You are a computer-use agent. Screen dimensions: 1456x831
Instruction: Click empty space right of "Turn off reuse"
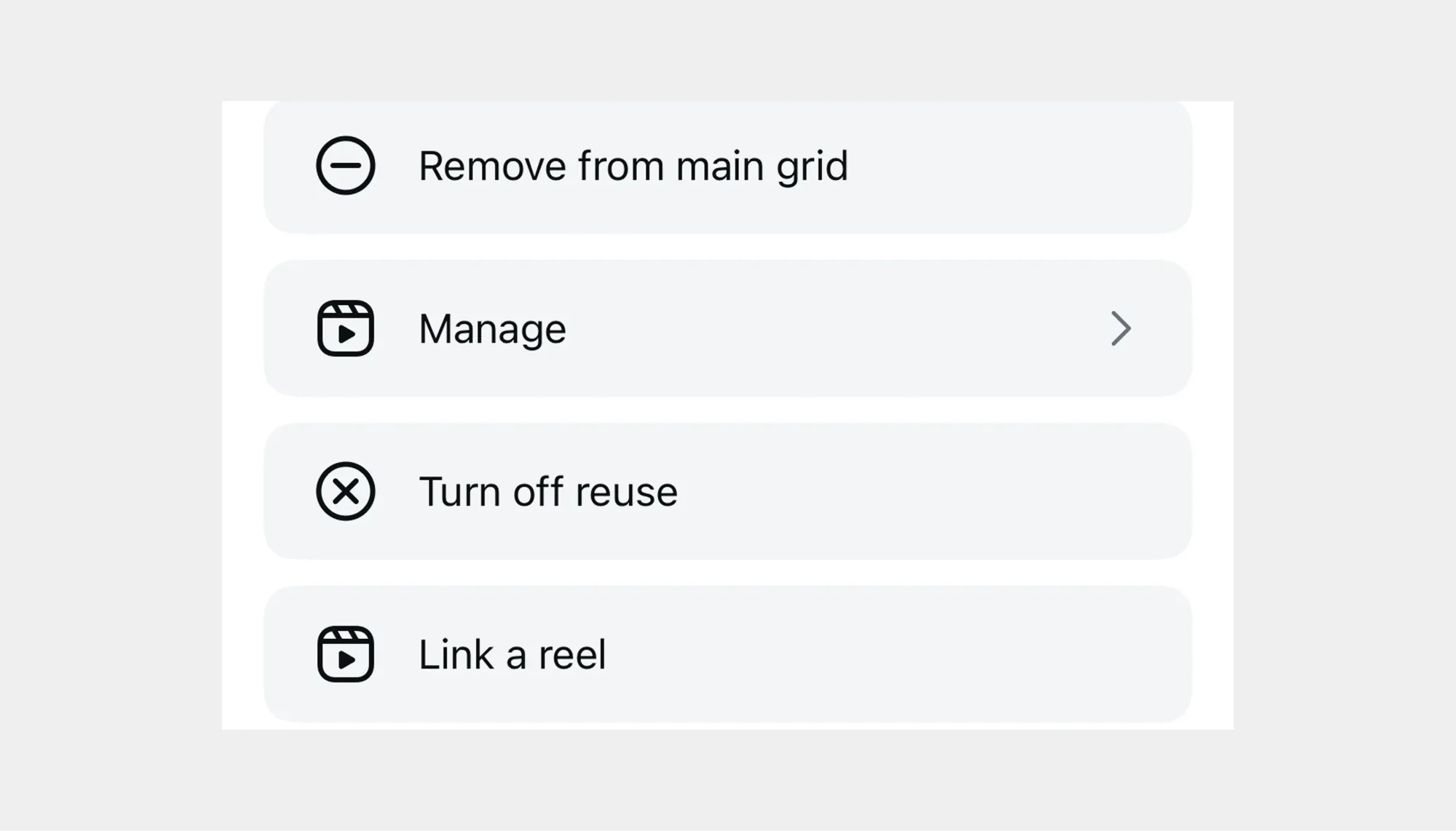tap(932, 492)
